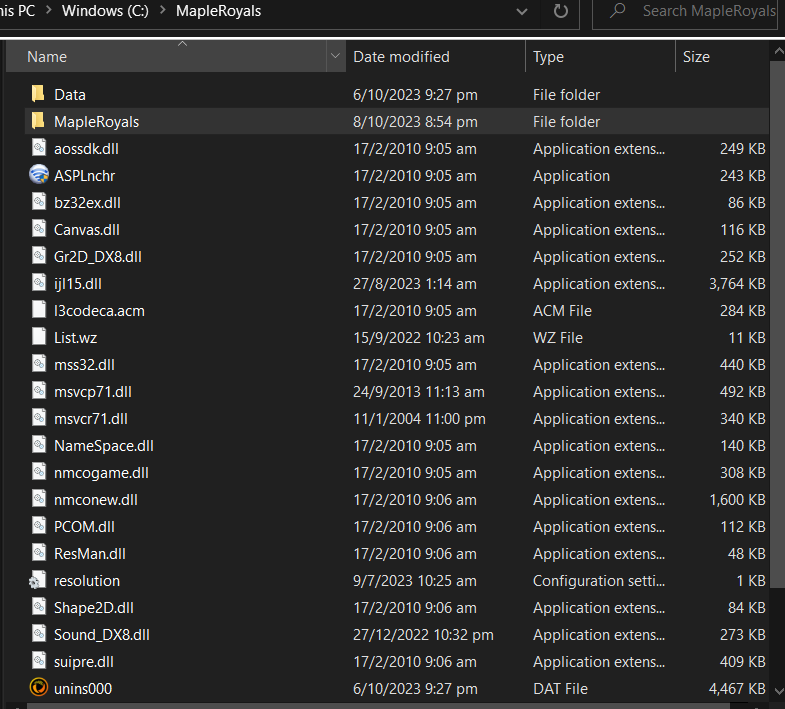Select file name unins000
This screenshot has width=785, height=709.
[x=83, y=688]
